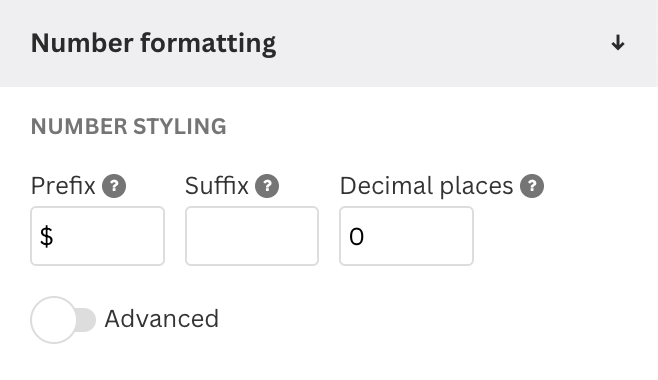Click the Decimal places label text
The width and height of the screenshot is (658, 380).
(426, 186)
